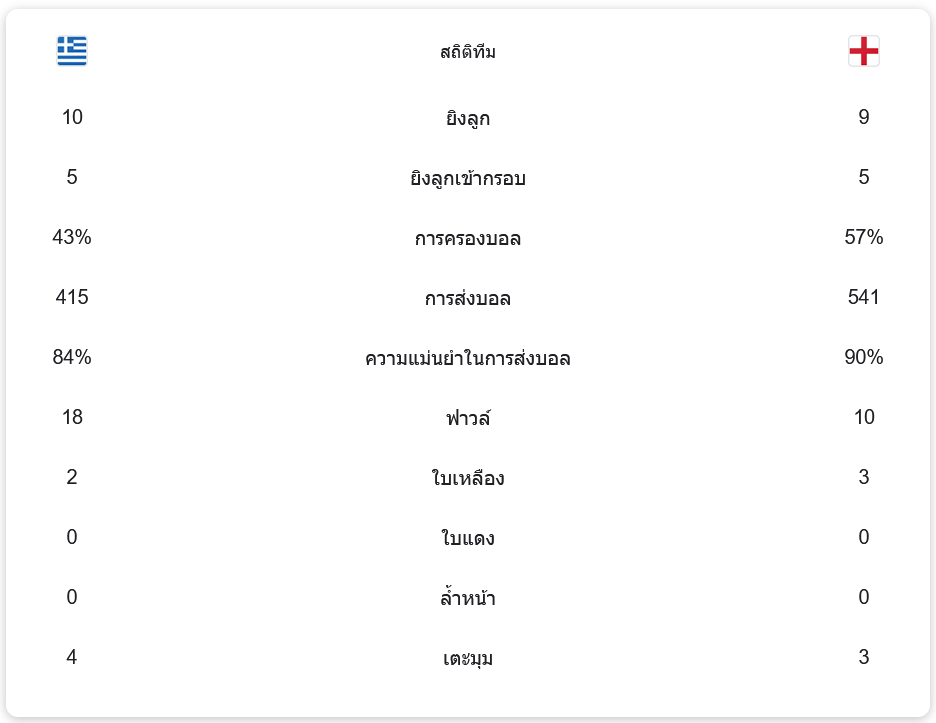This screenshot has height=723, width=936.
Task: Click Greece's 43% possession value
Action: (72, 237)
